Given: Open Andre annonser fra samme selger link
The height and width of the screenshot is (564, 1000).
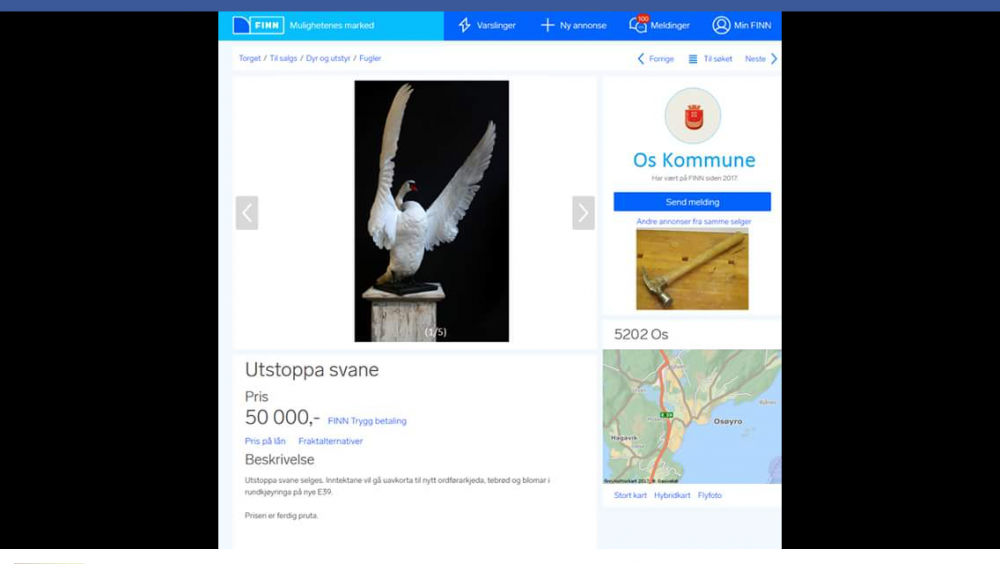Looking at the screenshot, I should [x=693, y=221].
